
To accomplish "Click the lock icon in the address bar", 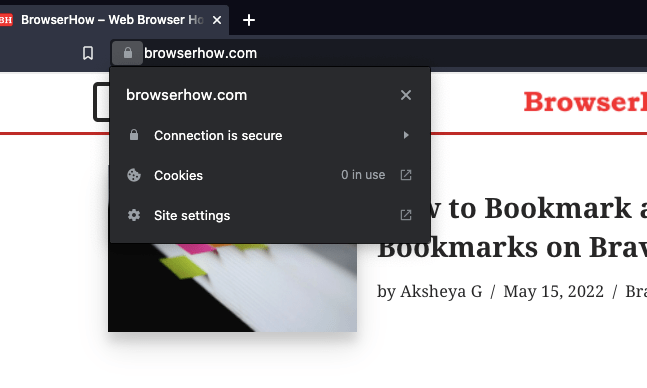I will (128, 53).
